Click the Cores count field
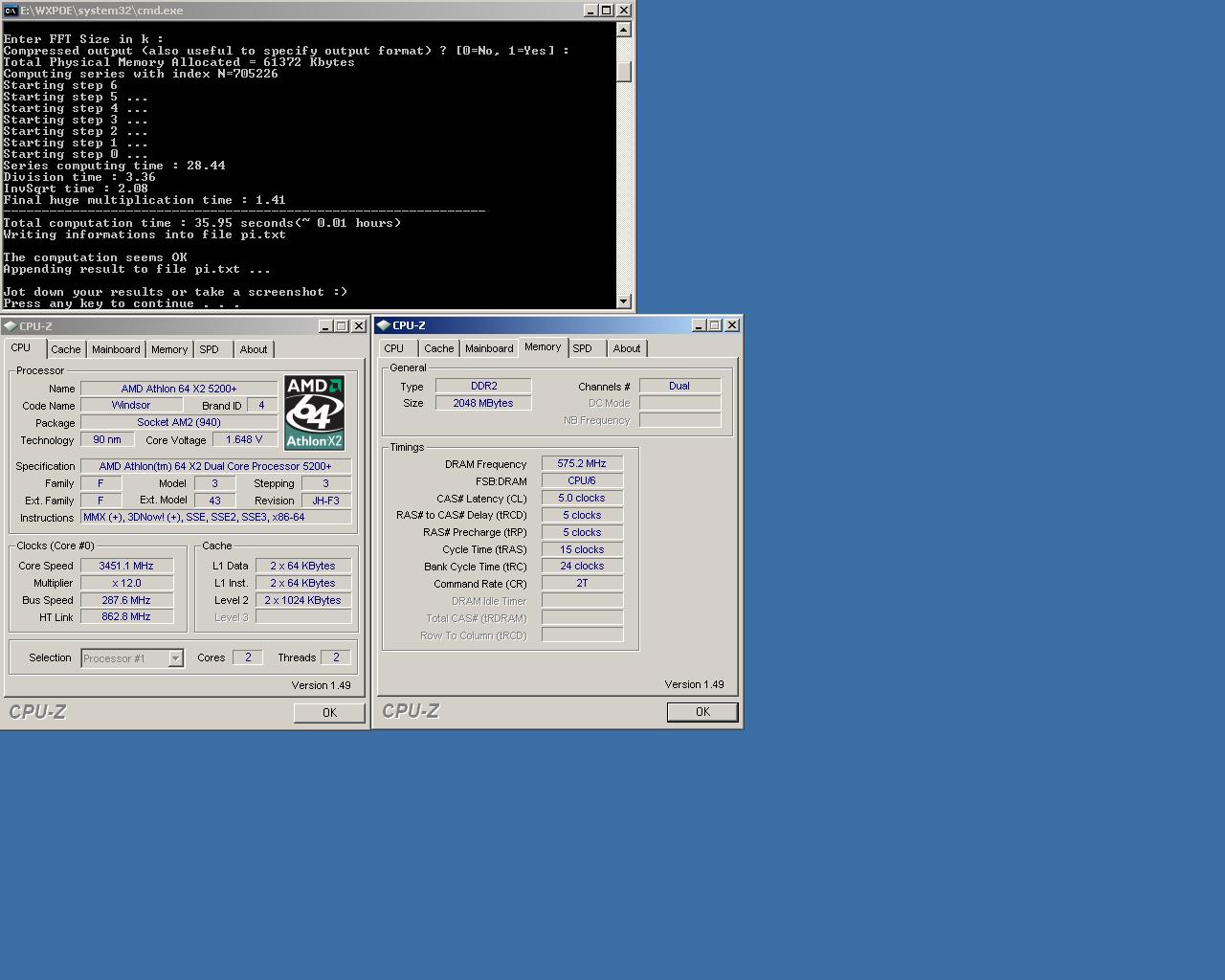Image resolution: width=1225 pixels, height=980 pixels. pyautogui.click(x=248, y=657)
